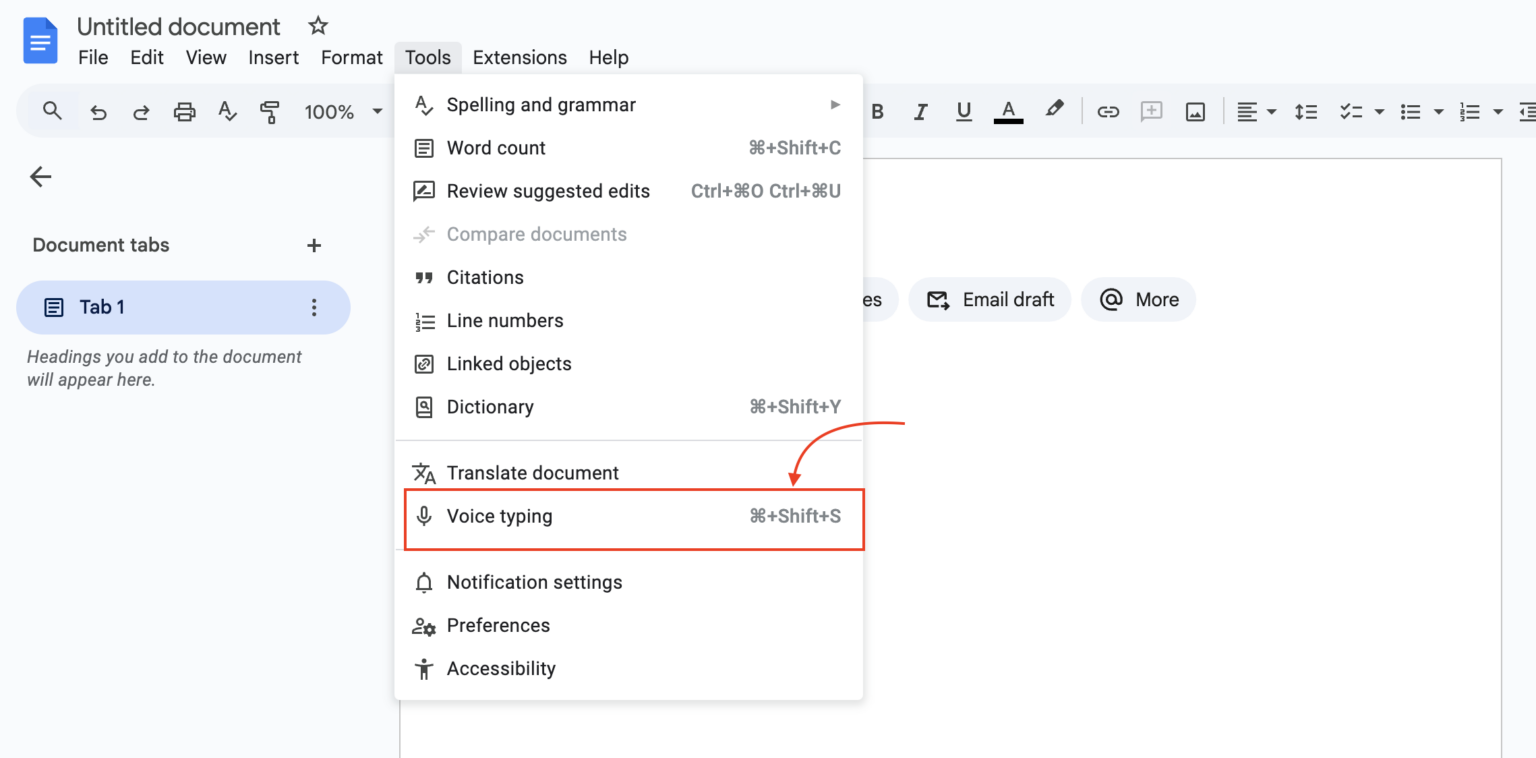
Task: Open the Extensions menu
Action: pyautogui.click(x=520, y=57)
